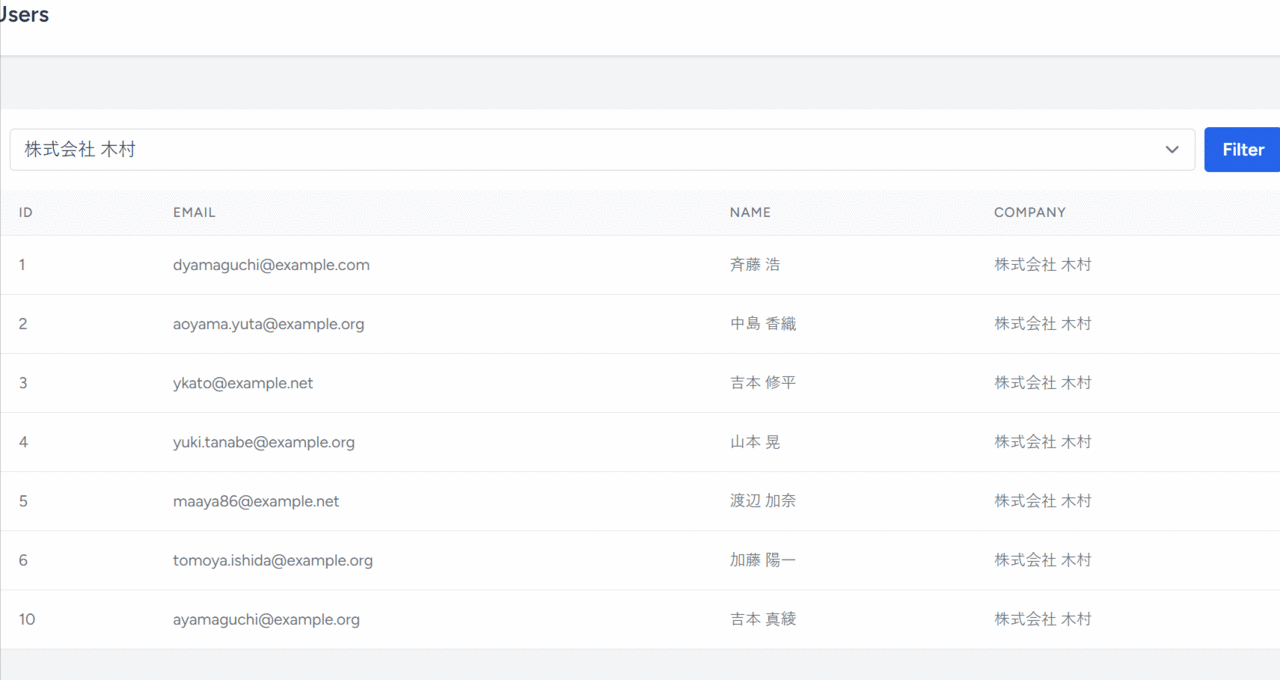
Task: Click ID 6 cell
Action: [23, 560]
